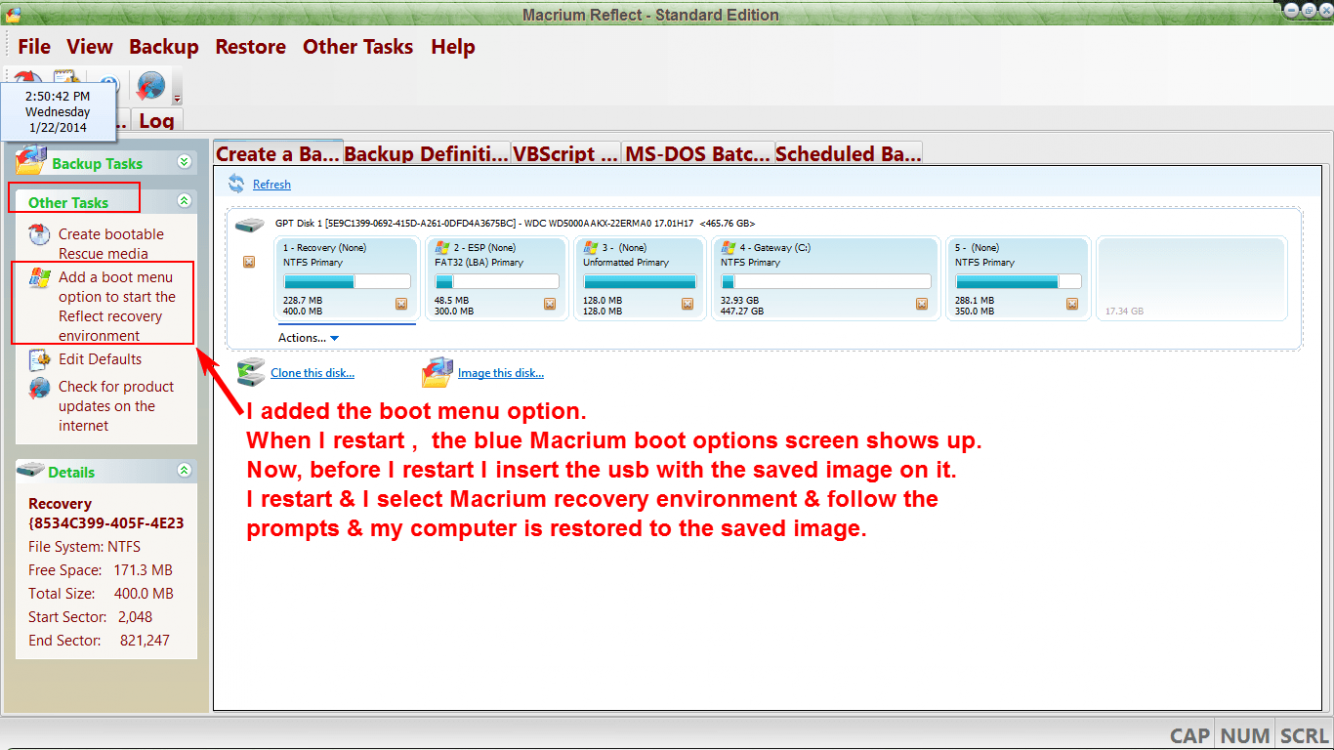The height and width of the screenshot is (750, 1334).
Task: Expand the Backup Tasks panel chevron
Action: pos(184,162)
